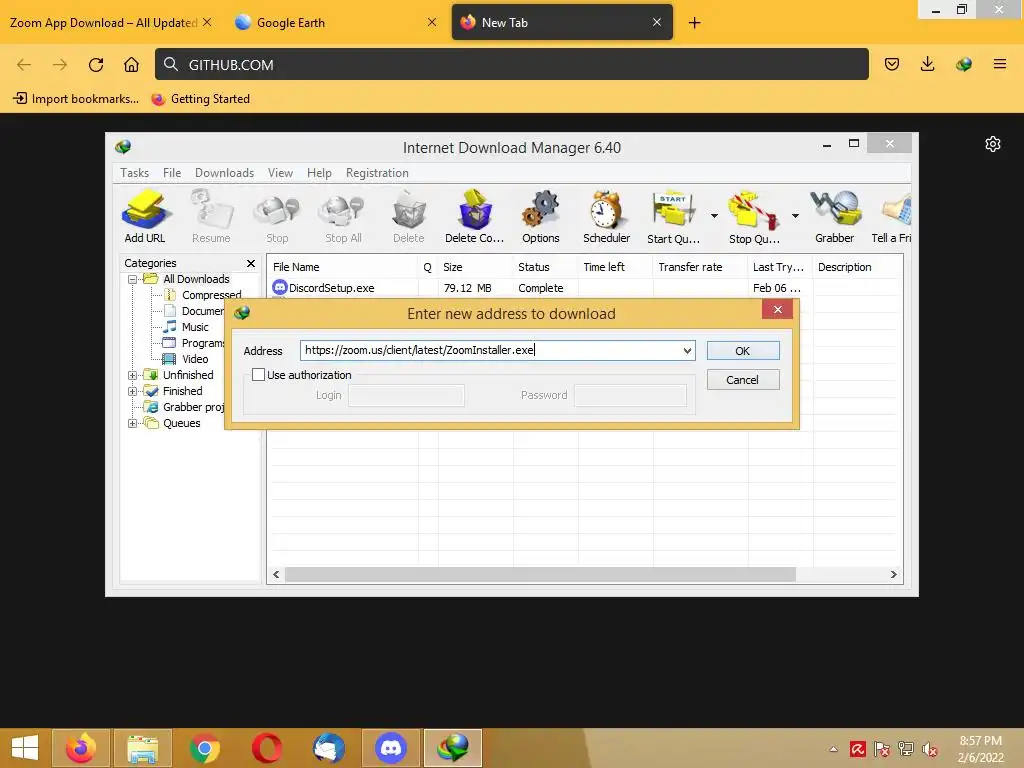Open the View menu

(x=280, y=173)
